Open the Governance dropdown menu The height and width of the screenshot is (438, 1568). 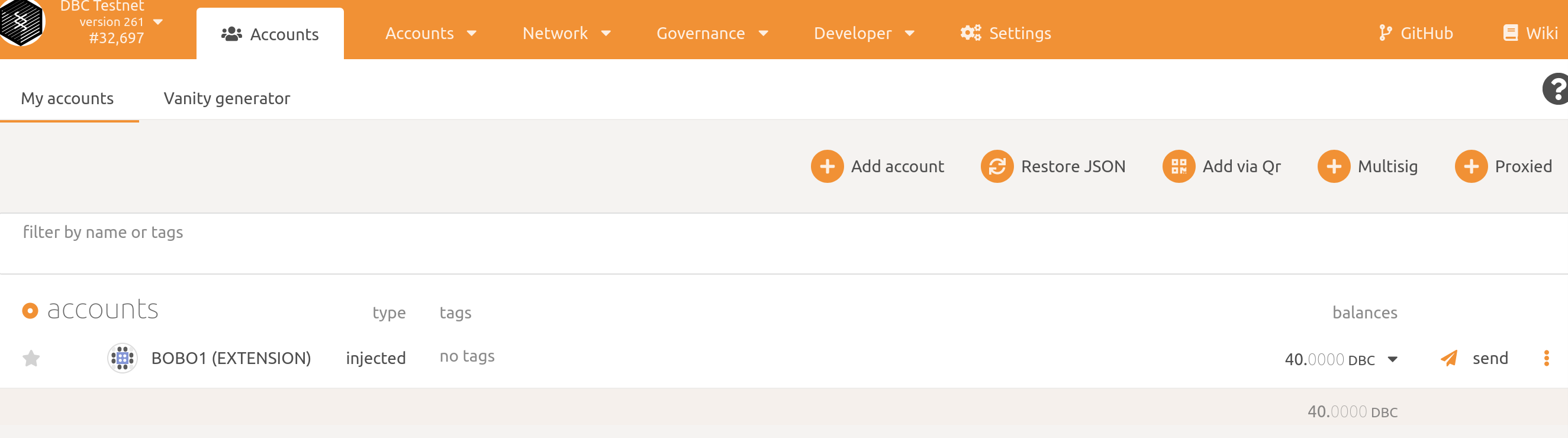[712, 33]
